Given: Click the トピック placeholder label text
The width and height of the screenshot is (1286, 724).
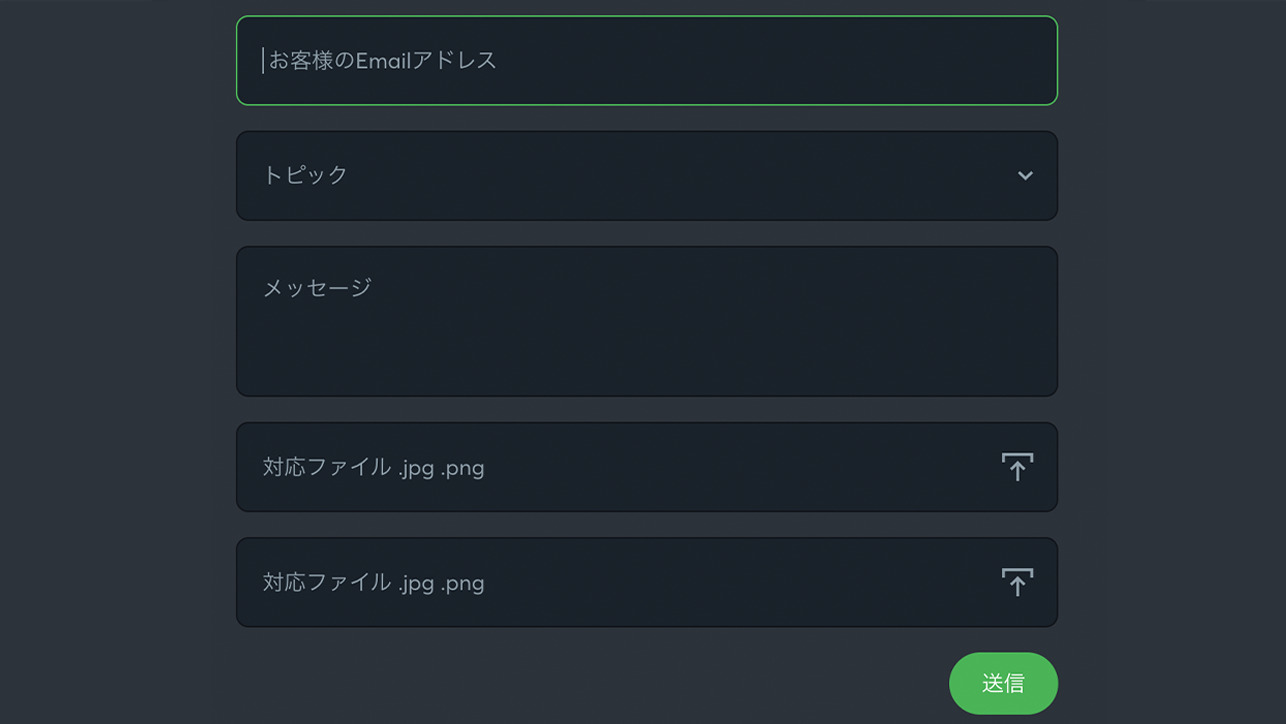Looking at the screenshot, I should 305,175.
